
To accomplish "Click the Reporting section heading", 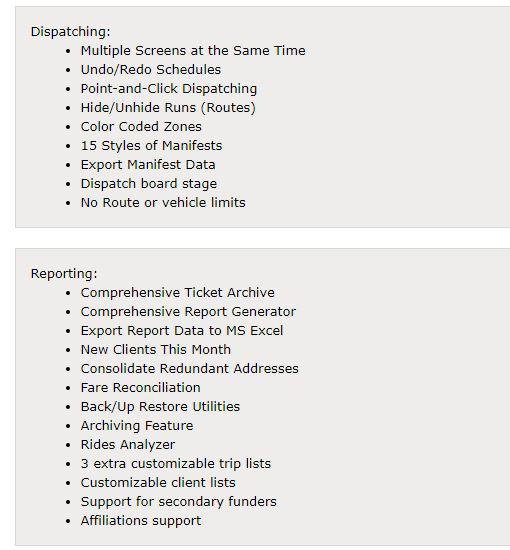I will pyautogui.click(x=64, y=274).
